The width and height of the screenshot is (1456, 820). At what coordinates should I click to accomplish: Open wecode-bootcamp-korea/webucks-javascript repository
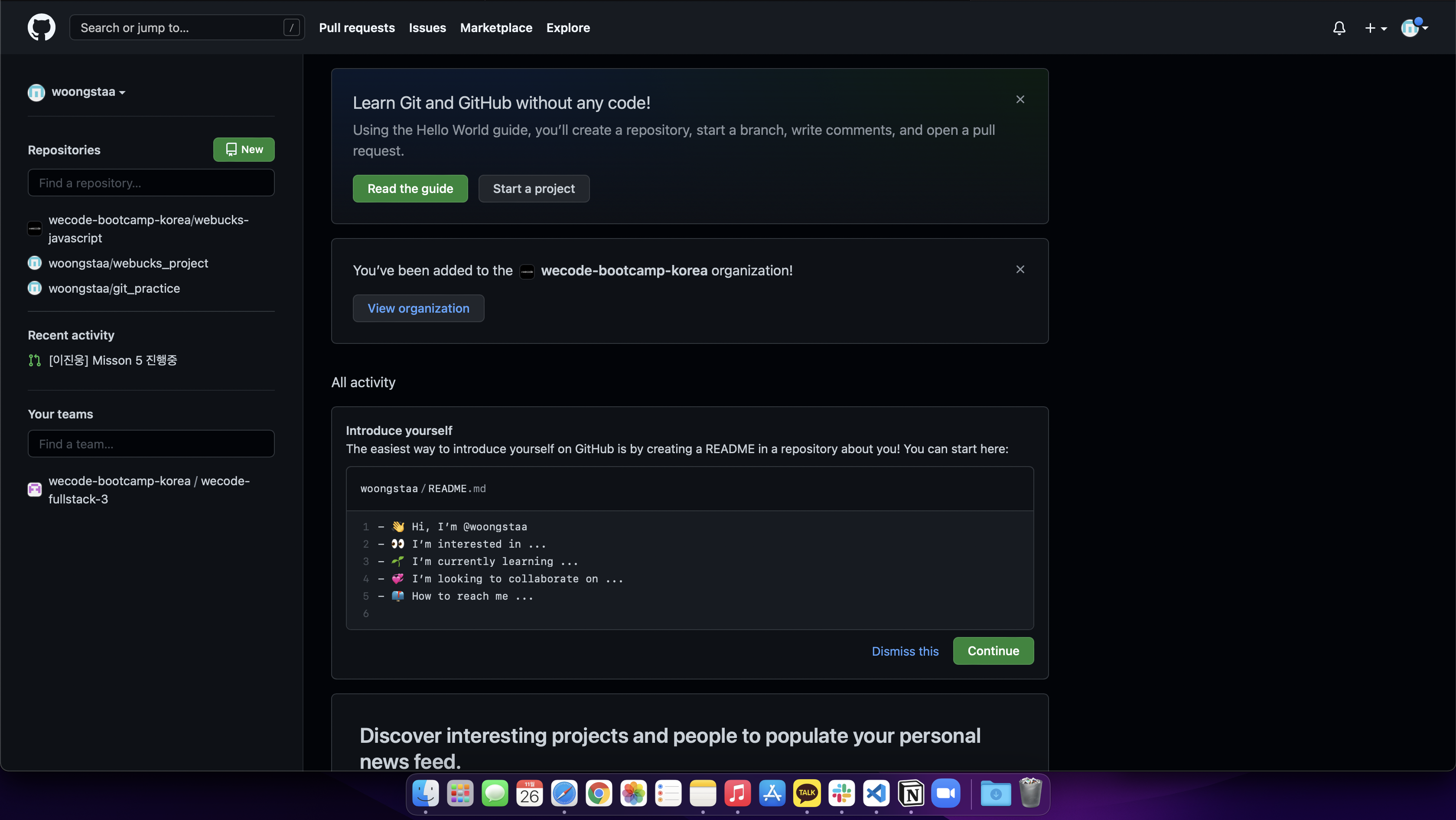coord(148,229)
